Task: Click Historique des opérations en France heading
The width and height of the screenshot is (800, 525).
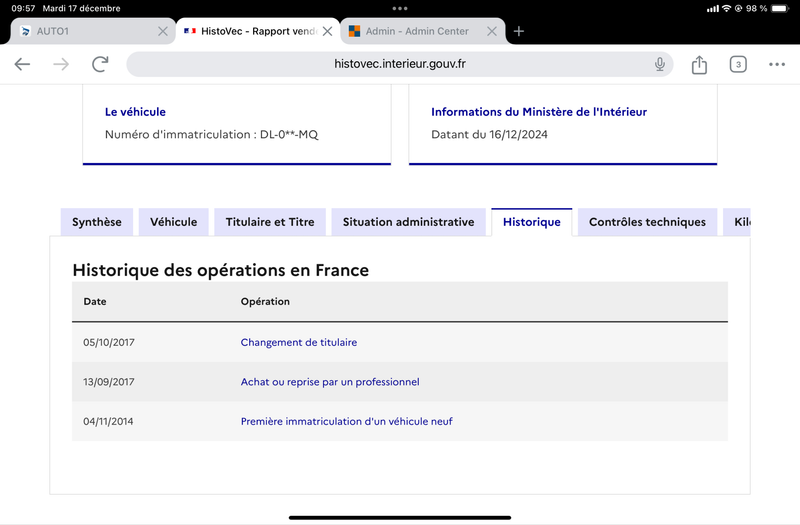Action: (x=220, y=270)
